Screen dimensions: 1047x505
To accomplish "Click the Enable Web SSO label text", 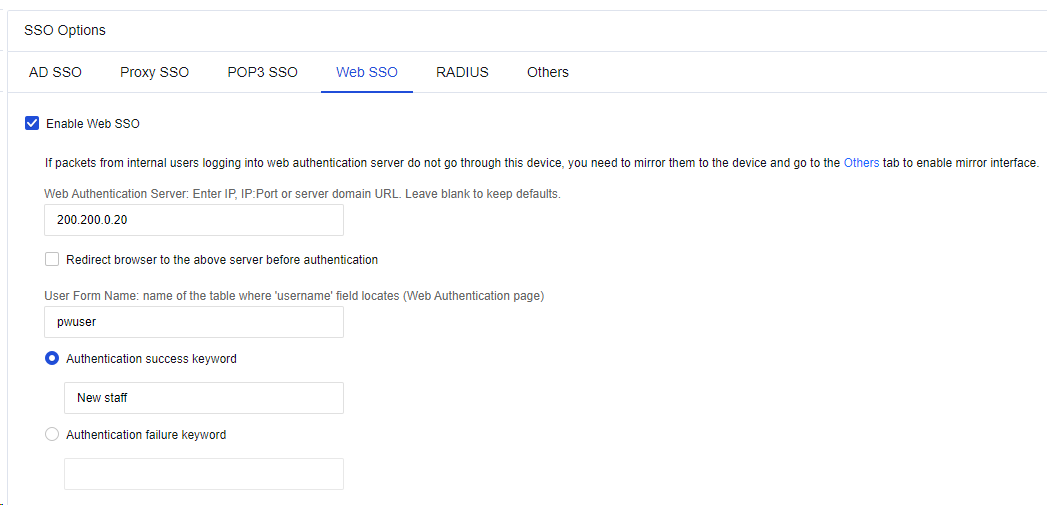I will [93, 124].
